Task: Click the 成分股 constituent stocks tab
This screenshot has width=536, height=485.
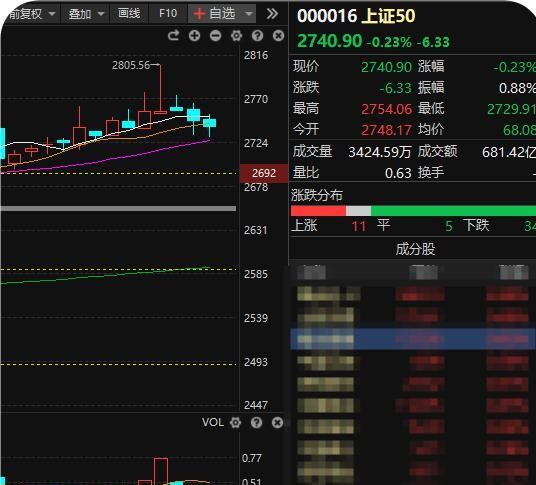Action: [415, 249]
